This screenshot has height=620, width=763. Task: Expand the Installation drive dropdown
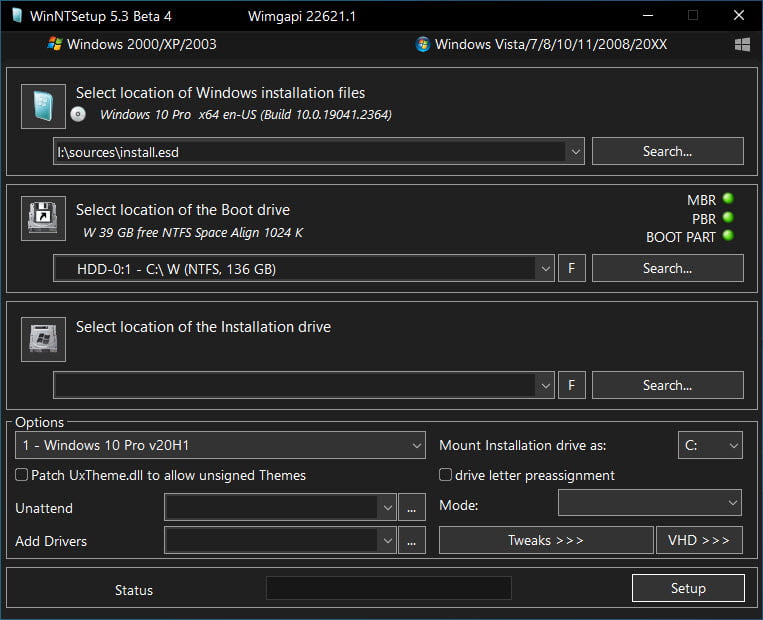pyautogui.click(x=545, y=385)
